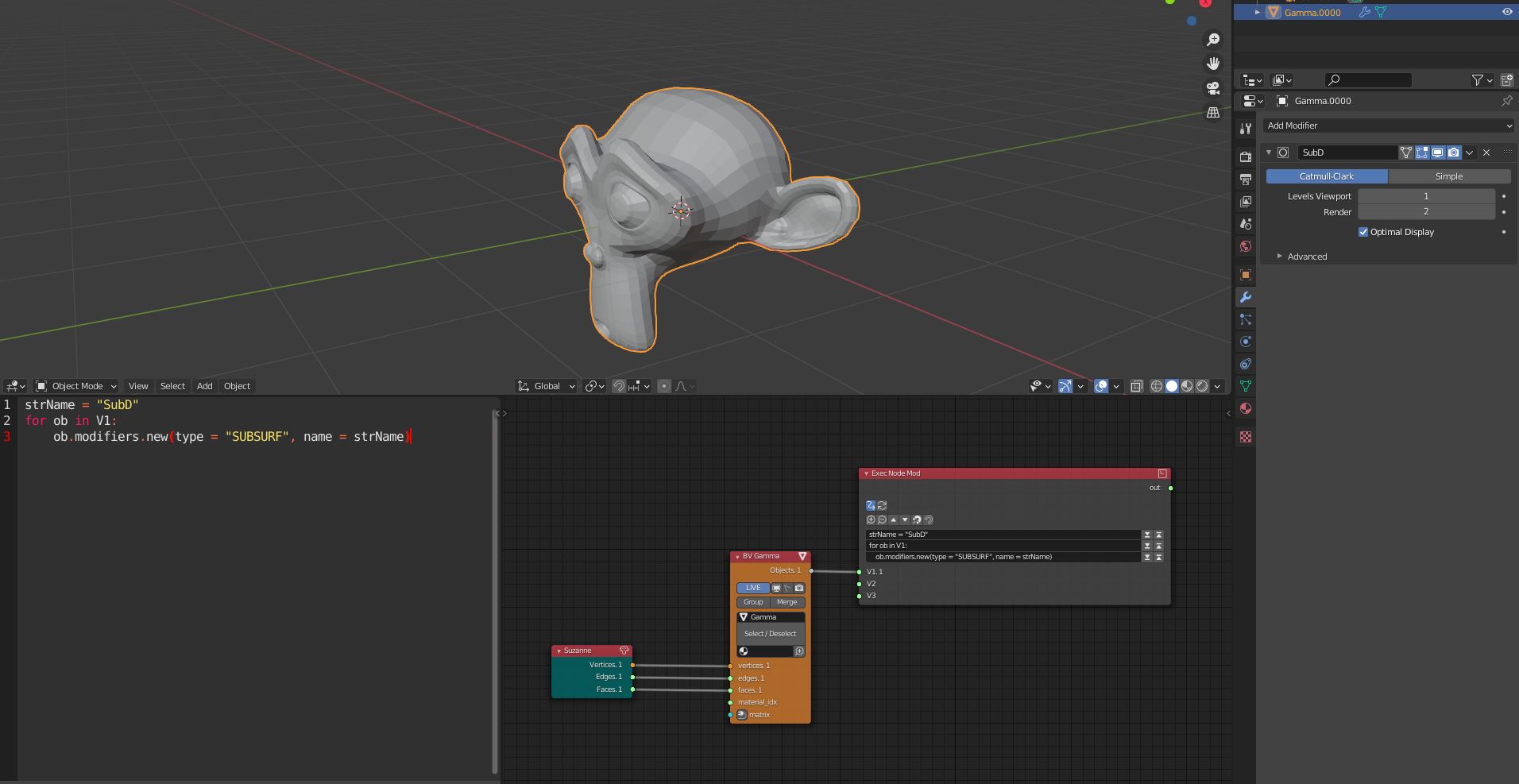The height and width of the screenshot is (784, 1519).
Task: Switch perspective/orthographic with the grid gizmo
Action: pos(1213,113)
